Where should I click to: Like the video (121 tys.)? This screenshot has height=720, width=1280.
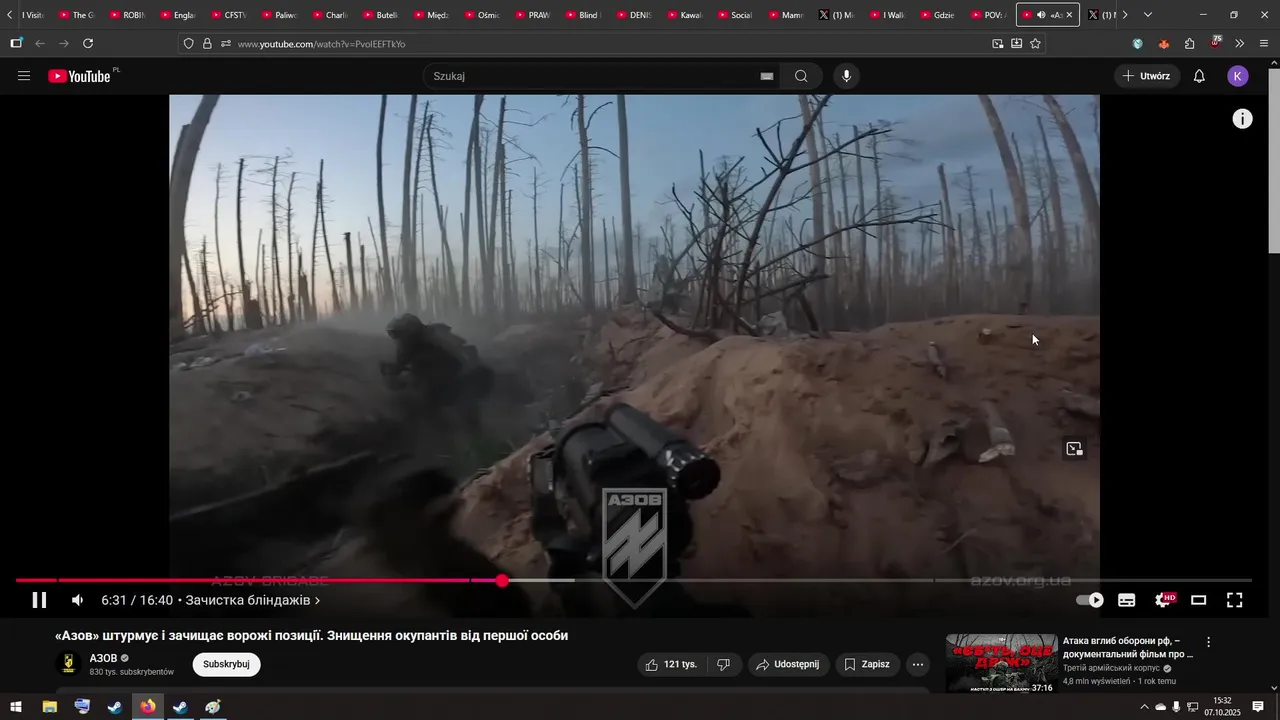[x=670, y=664]
